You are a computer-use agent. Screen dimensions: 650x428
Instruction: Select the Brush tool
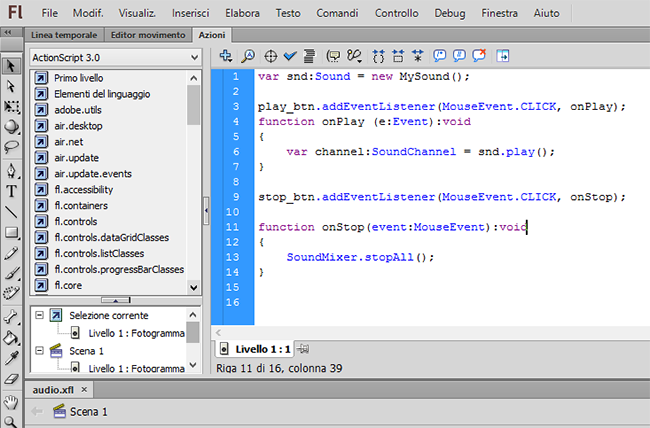(x=11, y=273)
